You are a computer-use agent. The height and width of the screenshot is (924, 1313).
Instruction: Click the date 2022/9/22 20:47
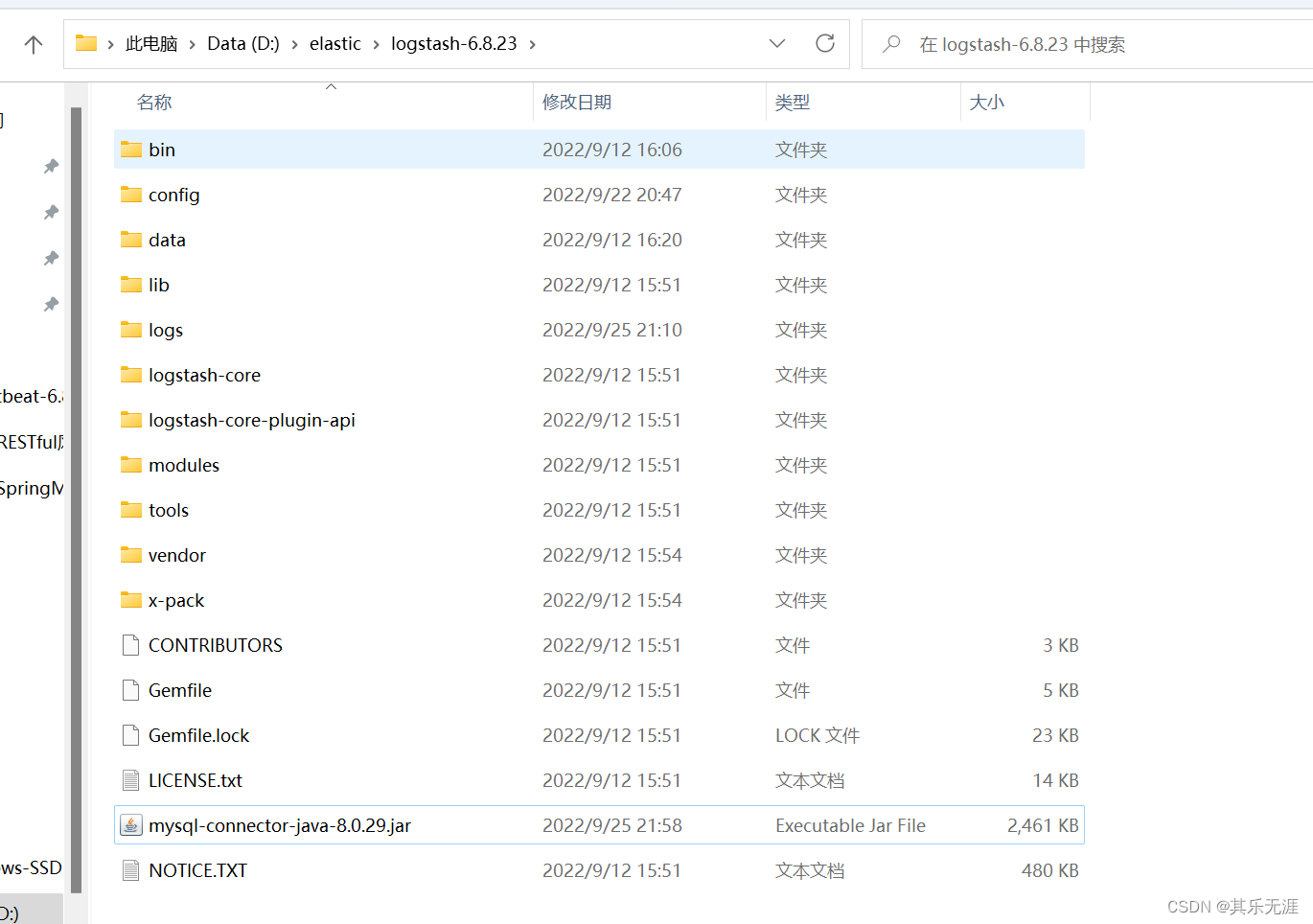pyautogui.click(x=612, y=195)
